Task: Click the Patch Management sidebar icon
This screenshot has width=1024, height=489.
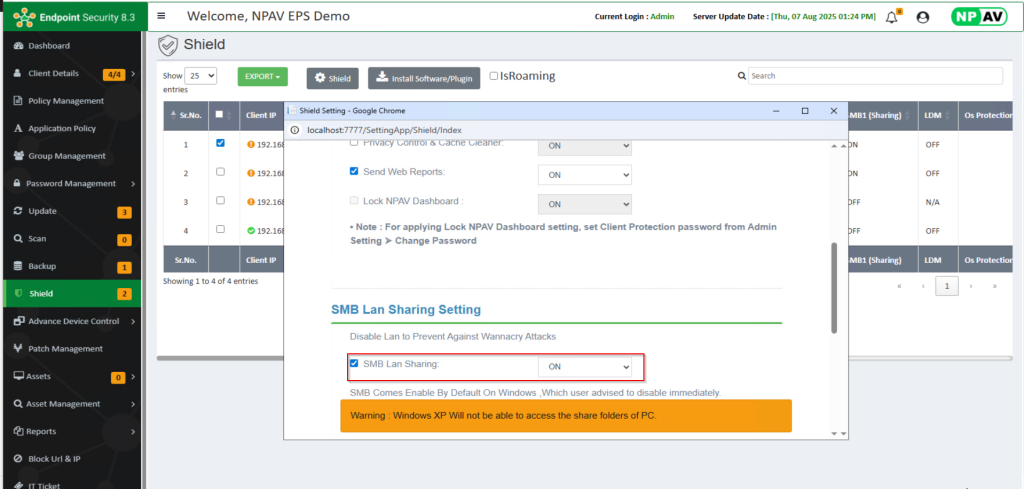Action: 19,349
